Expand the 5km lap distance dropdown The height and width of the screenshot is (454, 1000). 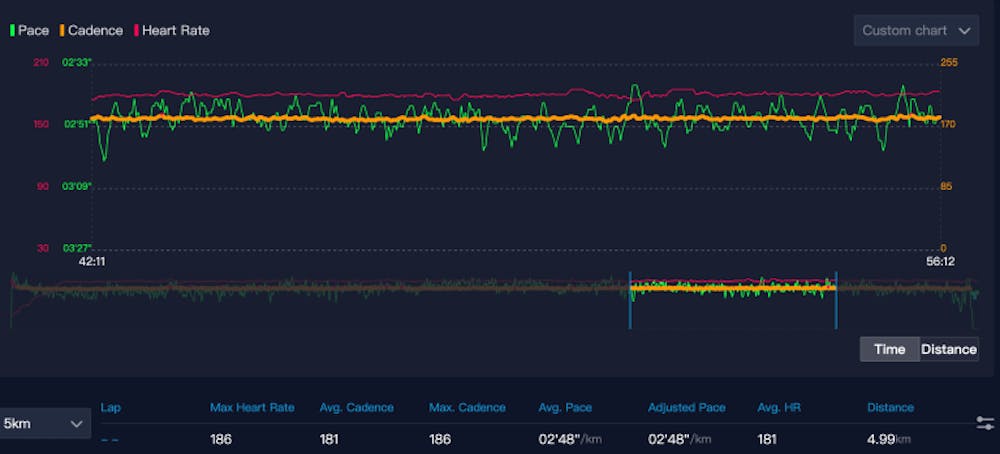45,423
